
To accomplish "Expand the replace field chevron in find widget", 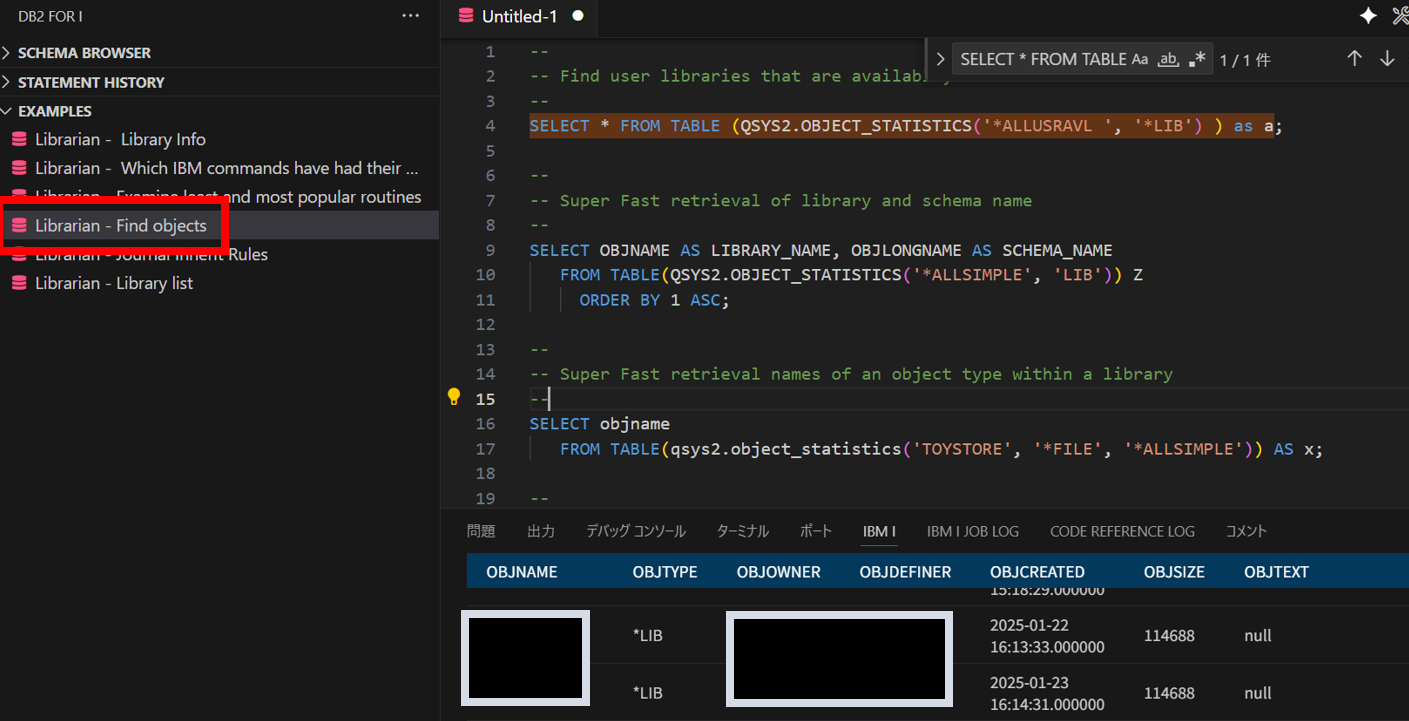I will point(940,59).
